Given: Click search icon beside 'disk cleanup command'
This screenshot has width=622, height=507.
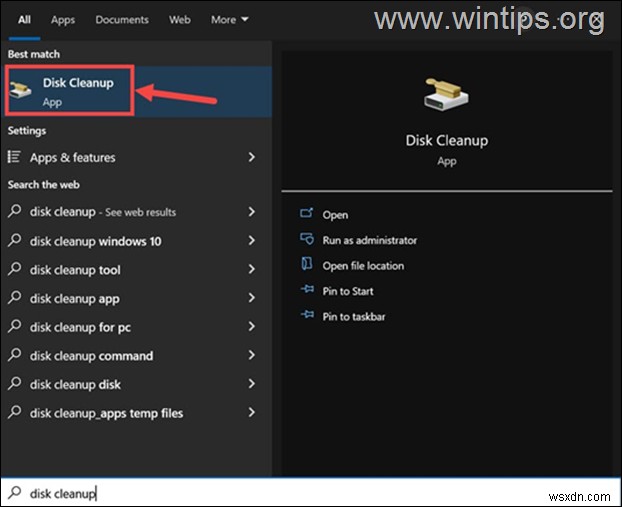Looking at the screenshot, I should coord(14,354).
